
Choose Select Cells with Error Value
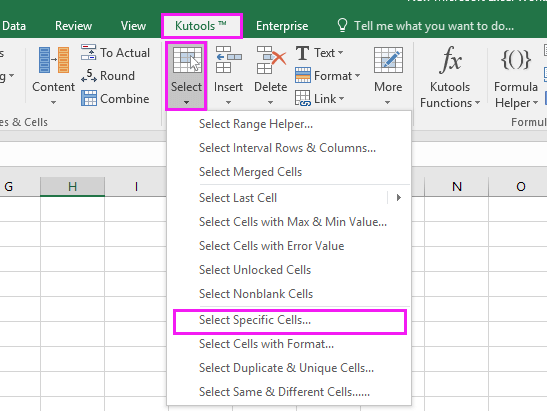pyautogui.click(x=289, y=246)
